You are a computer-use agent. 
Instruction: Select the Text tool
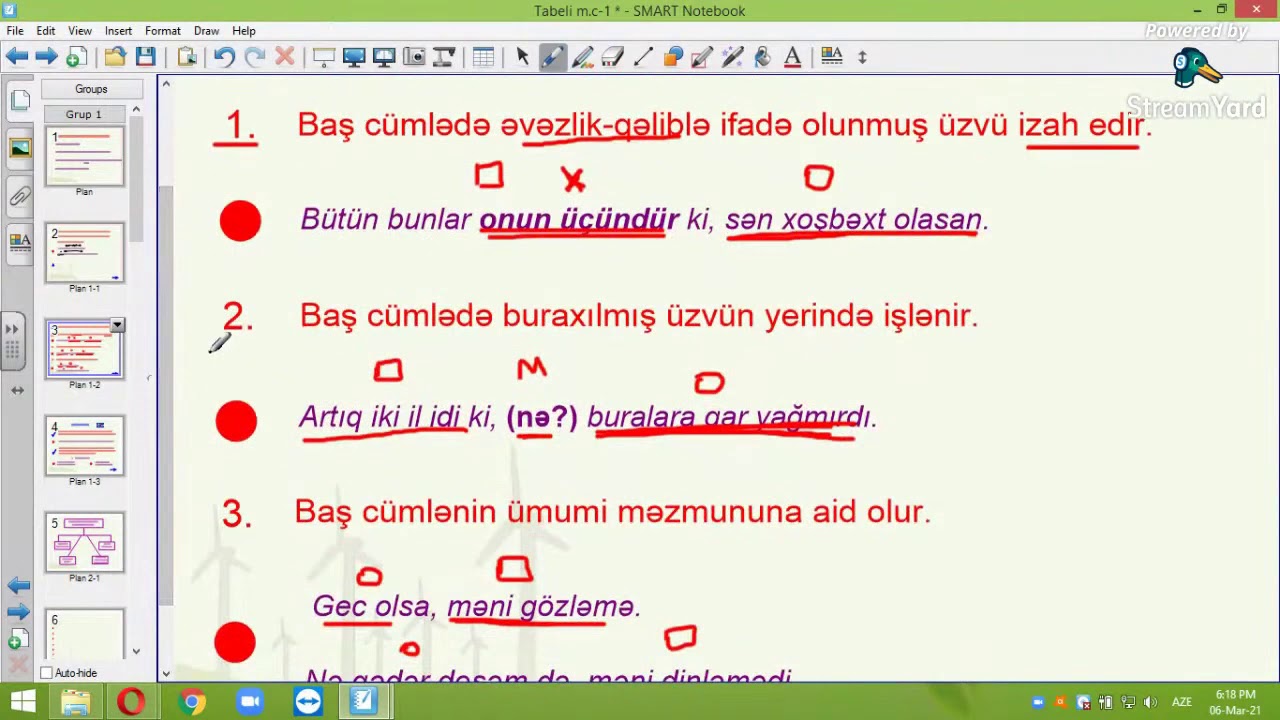tap(792, 57)
